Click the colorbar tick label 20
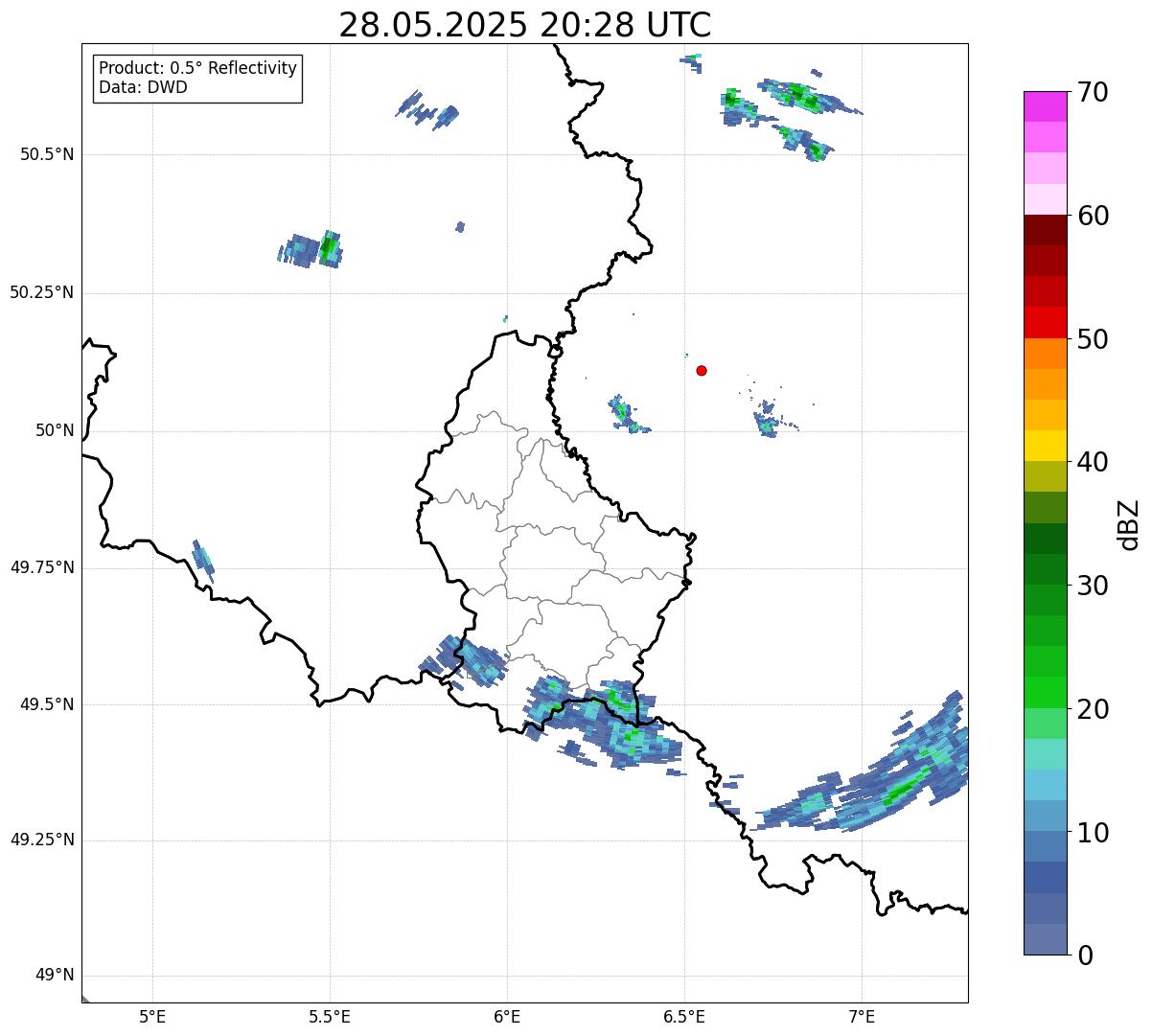1152x1036 pixels. pos(1093,709)
